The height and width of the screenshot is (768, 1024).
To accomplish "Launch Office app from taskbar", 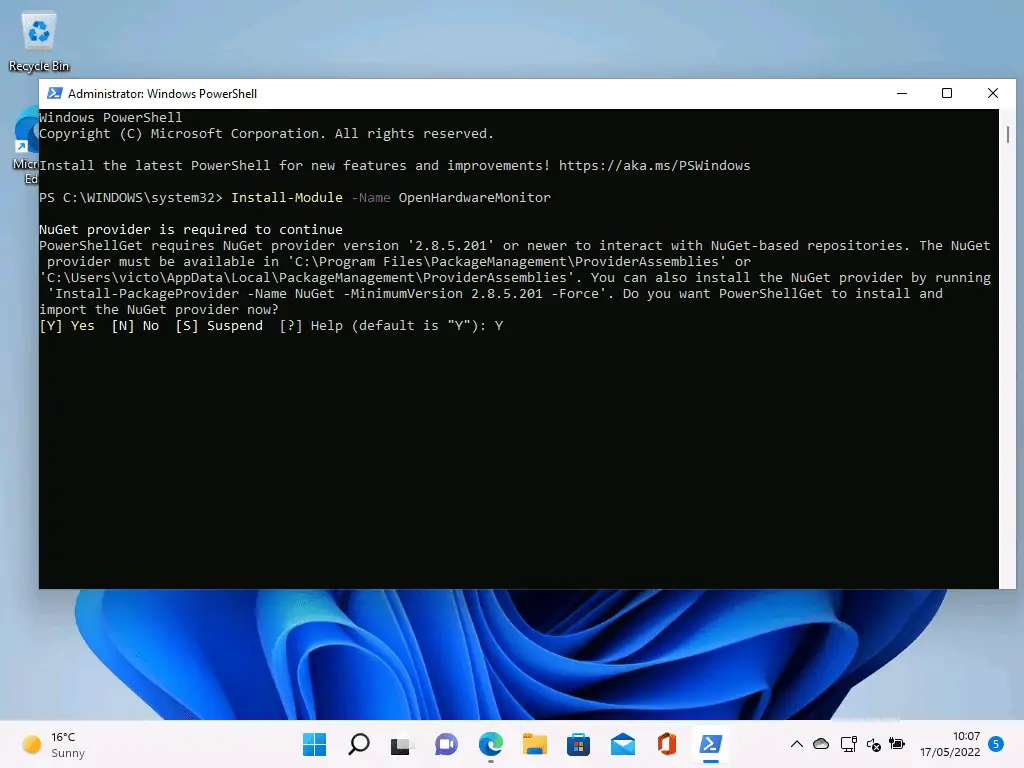I will [x=667, y=744].
